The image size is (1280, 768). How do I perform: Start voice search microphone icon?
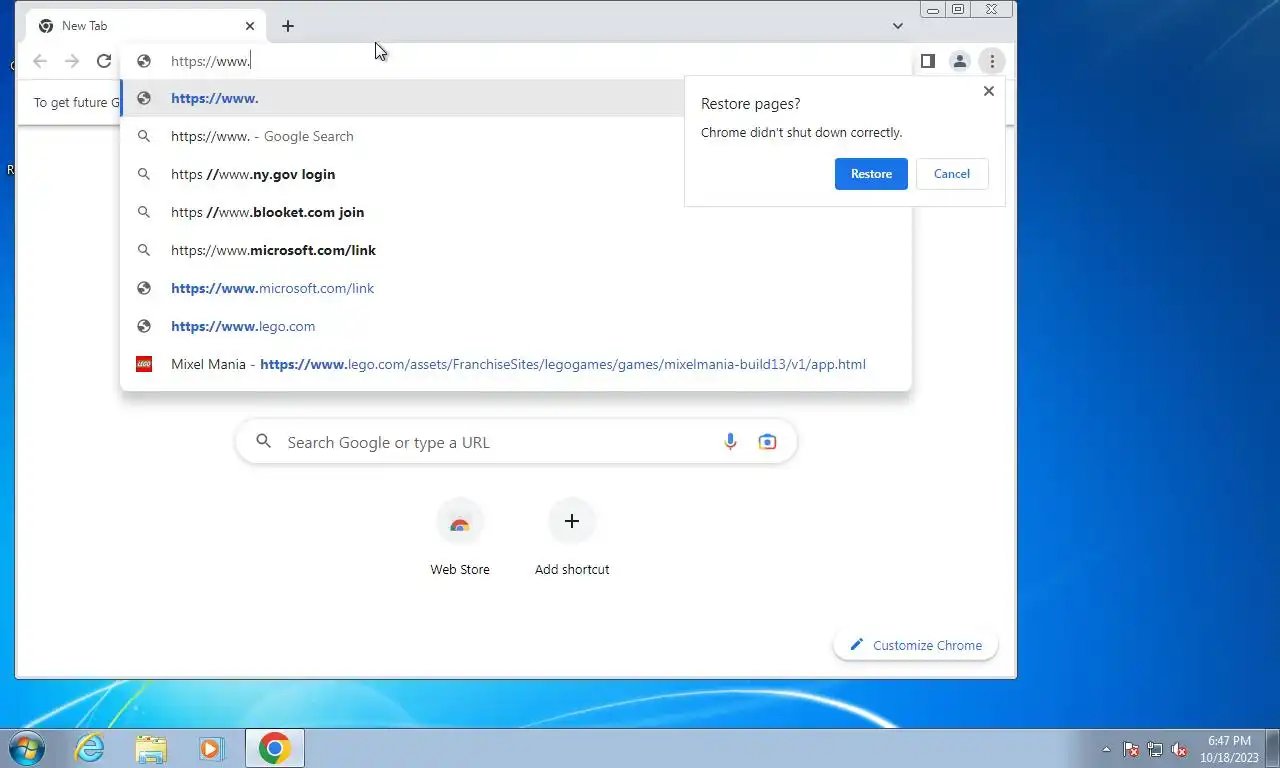730,442
